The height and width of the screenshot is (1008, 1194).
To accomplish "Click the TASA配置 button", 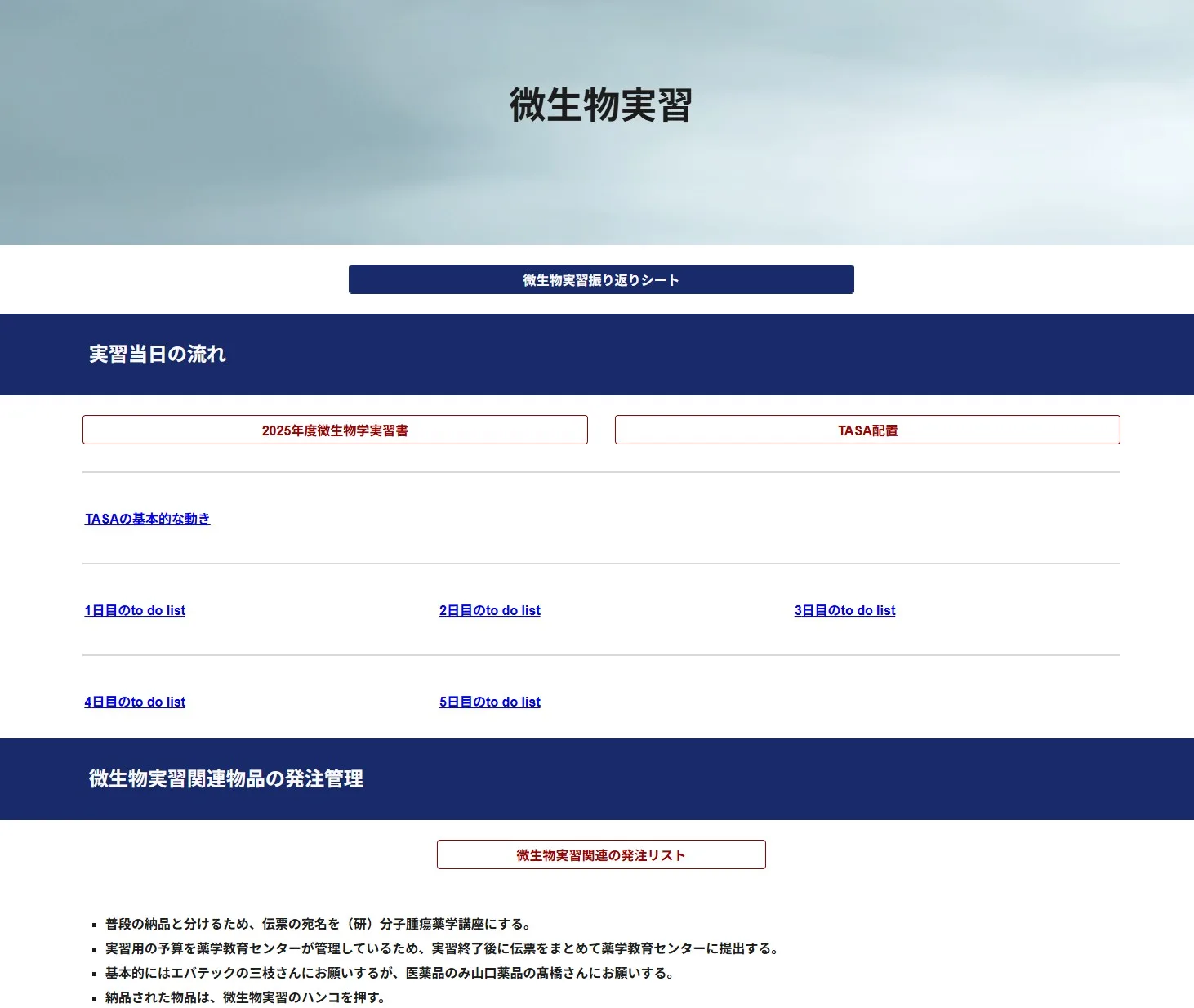I will pos(867,430).
